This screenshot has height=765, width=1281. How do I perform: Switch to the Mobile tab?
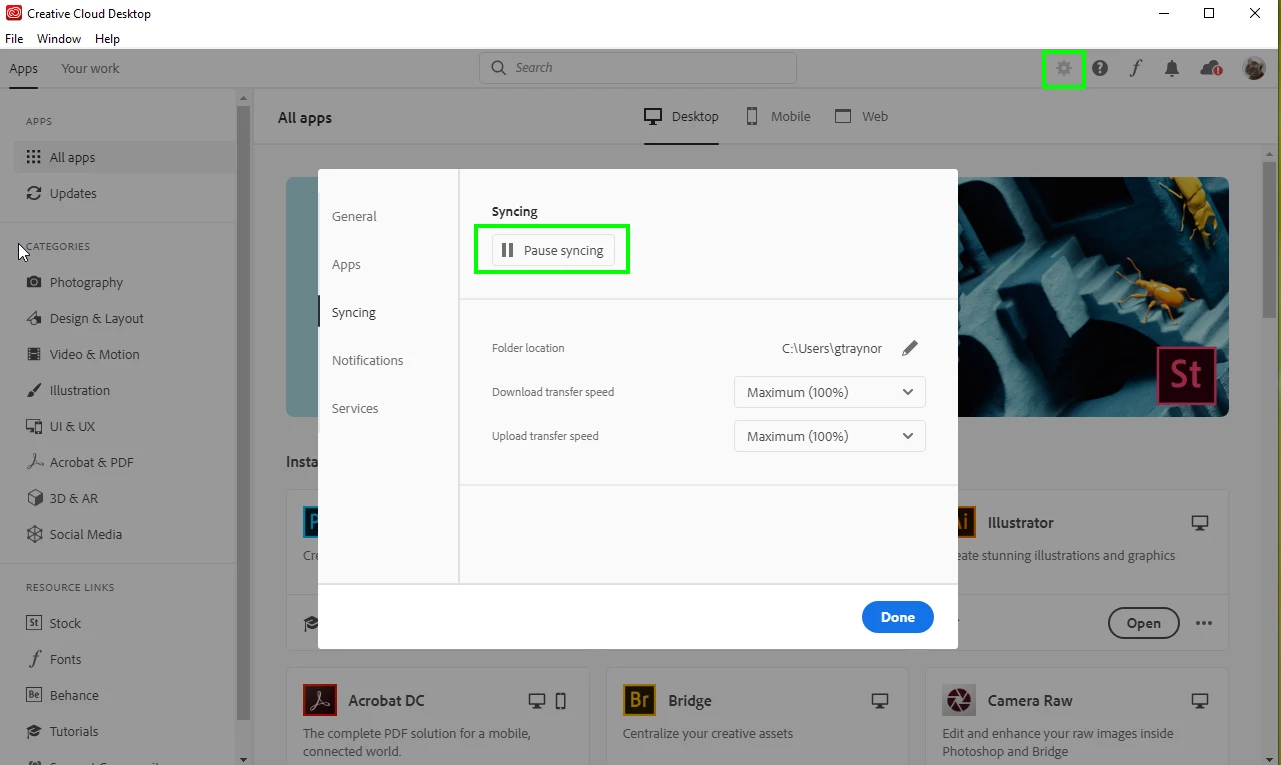pyautogui.click(x=778, y=117)
